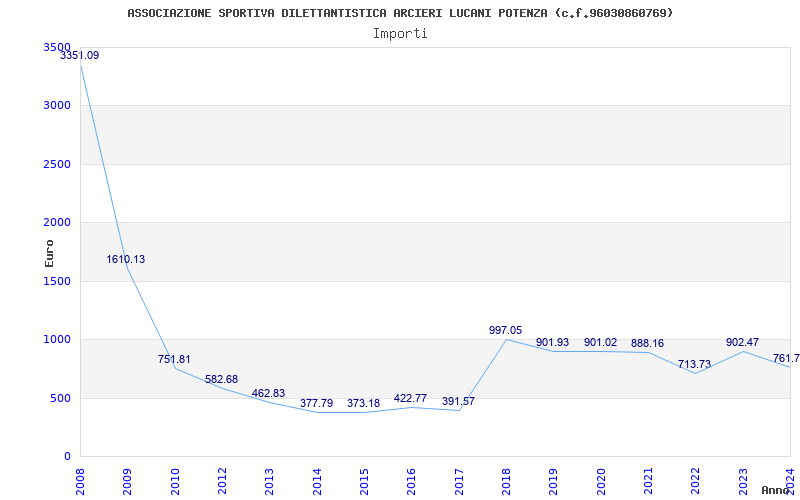800x500 pixels.
Task: Click the 'Euro' y-axis label
Action: 49,253
